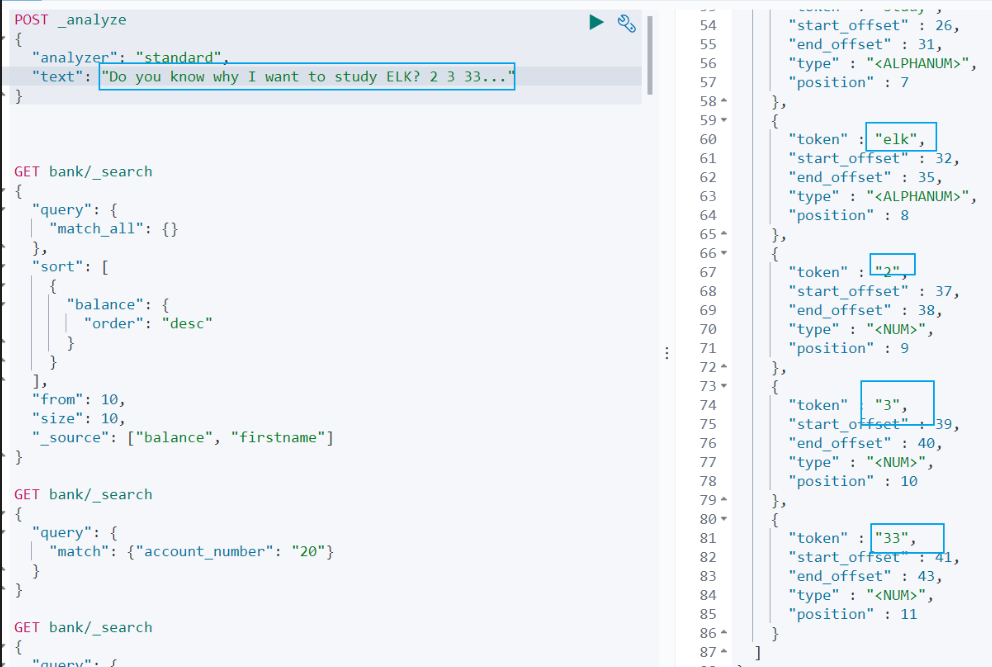
Task: Collapse the JSON block at line 59
Action: click(x=724, y=120)
